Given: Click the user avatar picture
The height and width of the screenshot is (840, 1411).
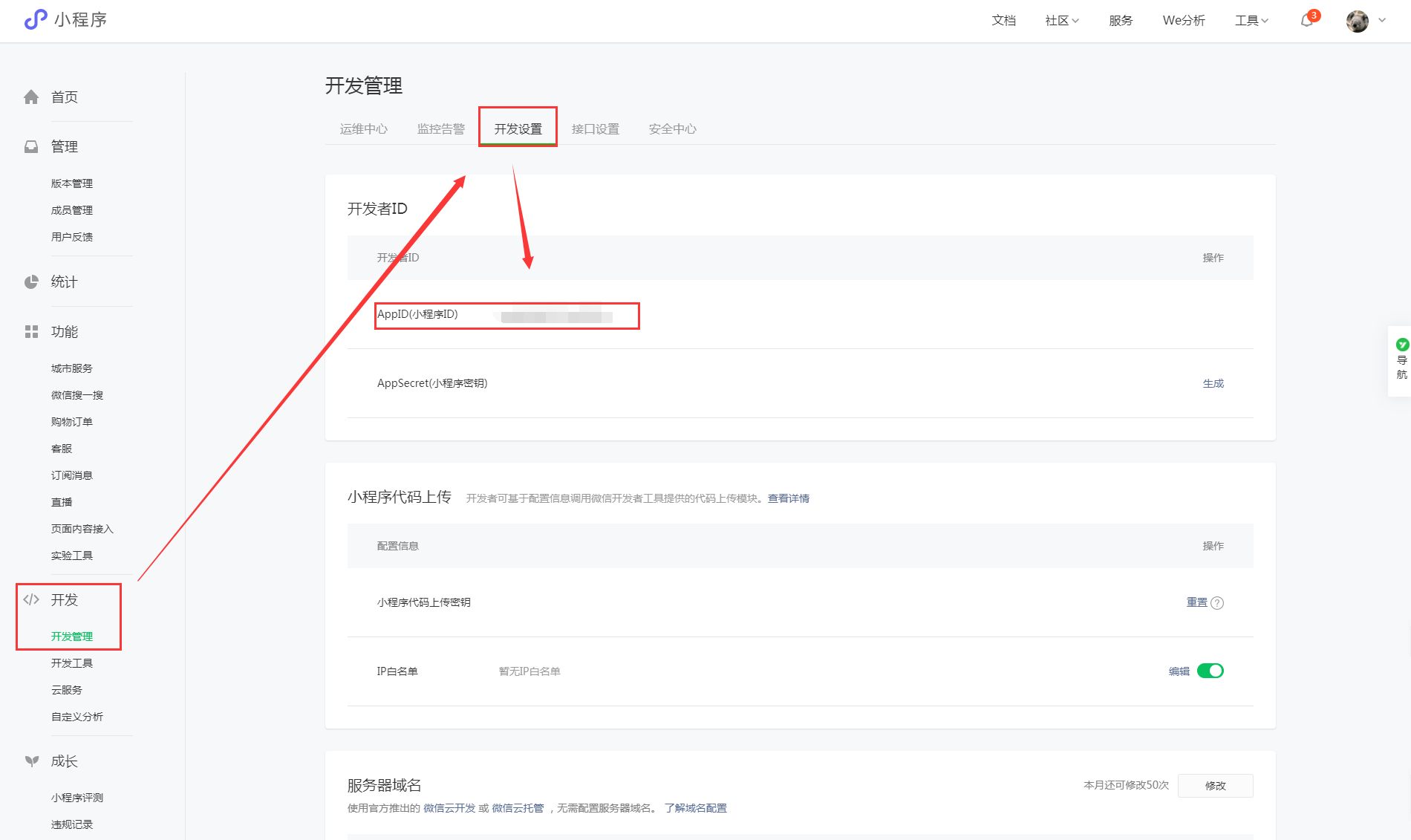Looking at the screenshot, I should click(x=1357, y=21).
